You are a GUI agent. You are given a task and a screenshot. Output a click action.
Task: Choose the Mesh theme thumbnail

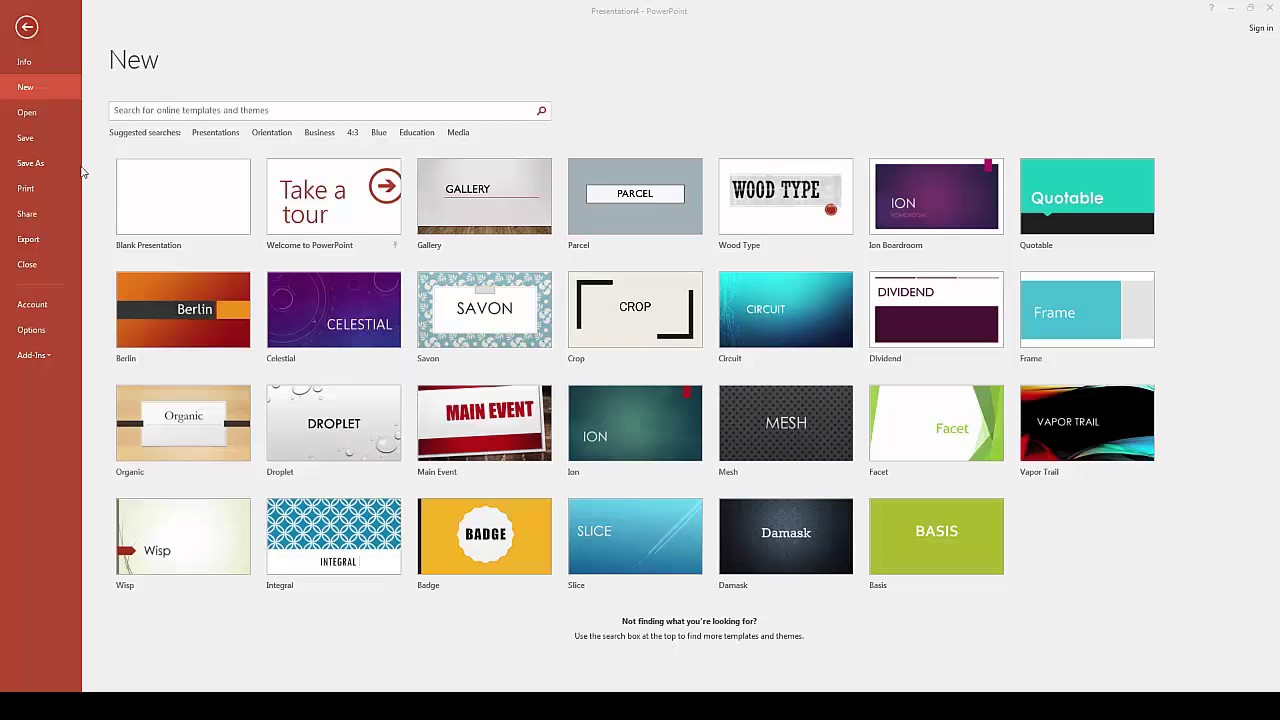(786, 423)
